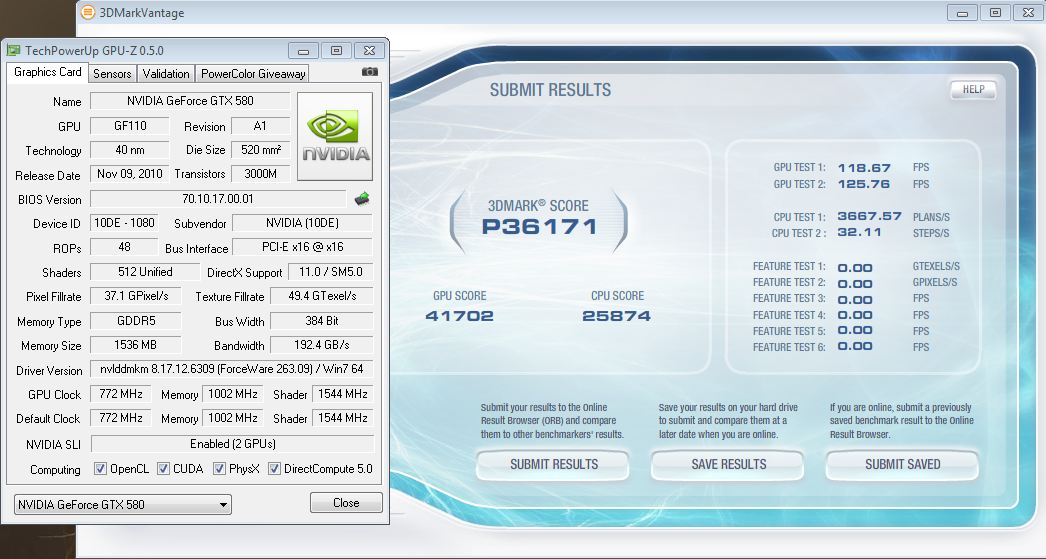1046x559 pixels.
Task: Click the Device ID field 10DE - 1080
Action: coord(124,223)
